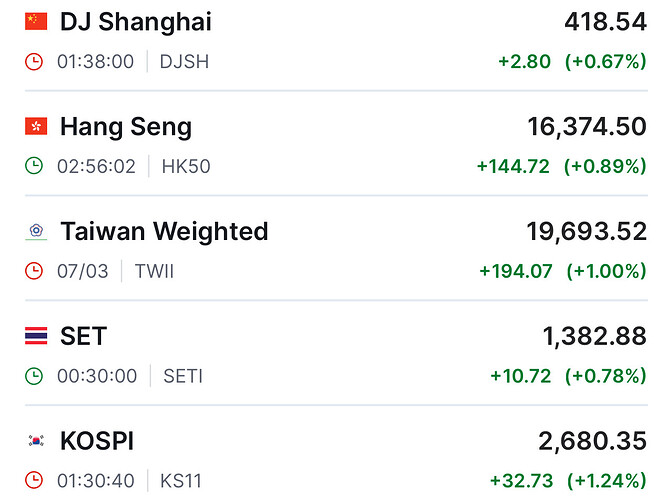The image size is (672, 500).
Task: Click the South Korea flag beside KOSPI
Action: click(x=35, y=442)
